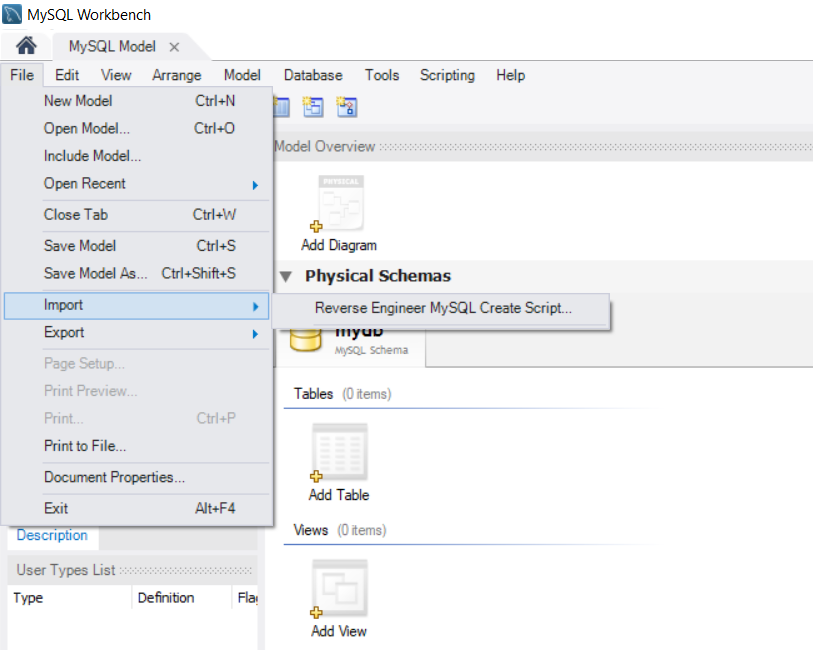The width and height of the screenshot is (813, 650).
Task: Click the Add Diagram icon
Action: tap(340, 203)
